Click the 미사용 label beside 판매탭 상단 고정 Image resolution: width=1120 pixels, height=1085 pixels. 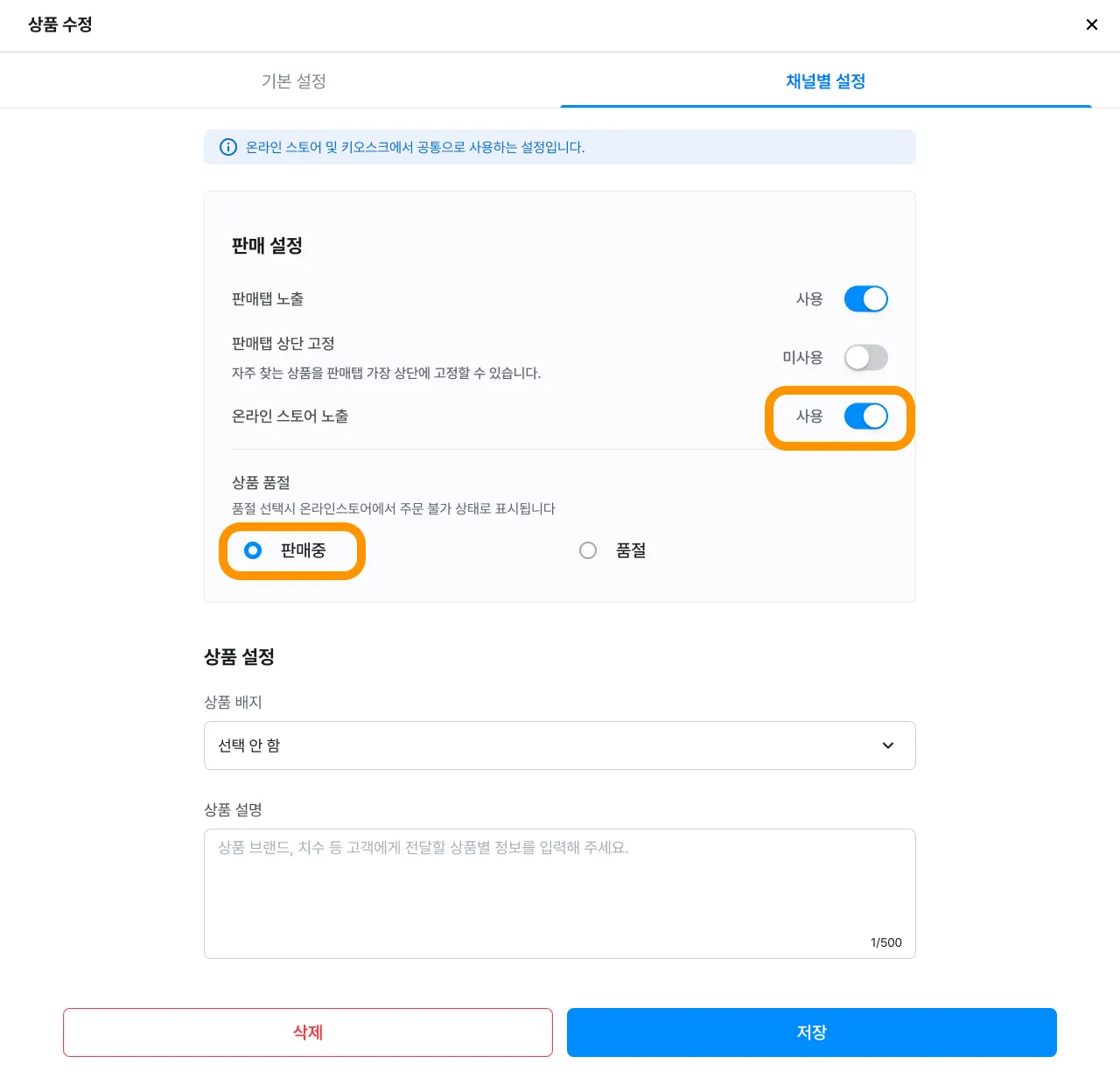tap(802, 358)
